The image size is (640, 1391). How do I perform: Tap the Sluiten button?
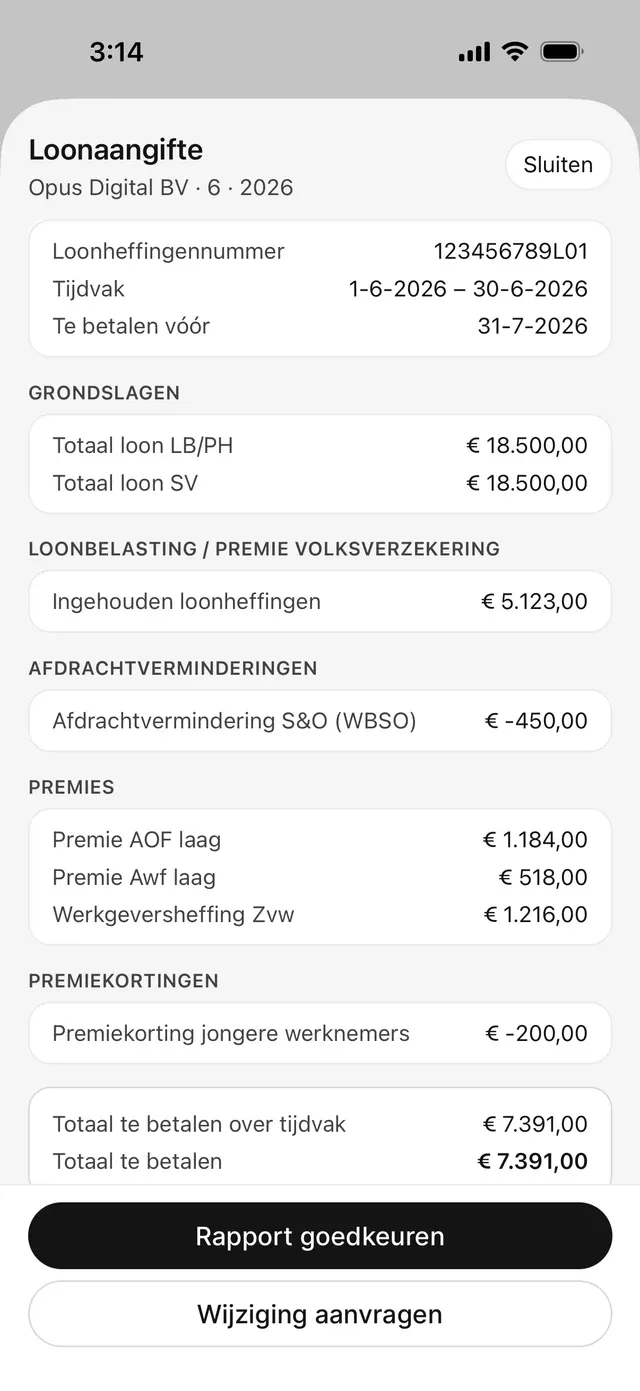pos(558,165)
